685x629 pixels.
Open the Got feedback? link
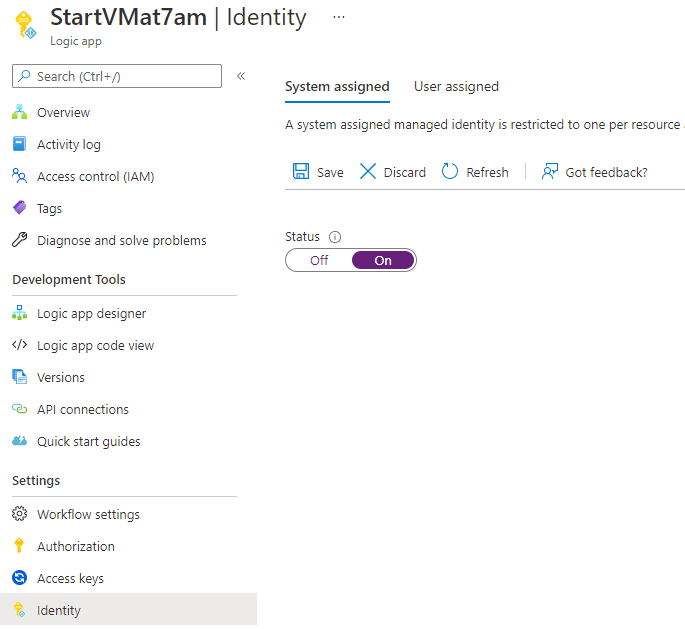pos(595,172)
